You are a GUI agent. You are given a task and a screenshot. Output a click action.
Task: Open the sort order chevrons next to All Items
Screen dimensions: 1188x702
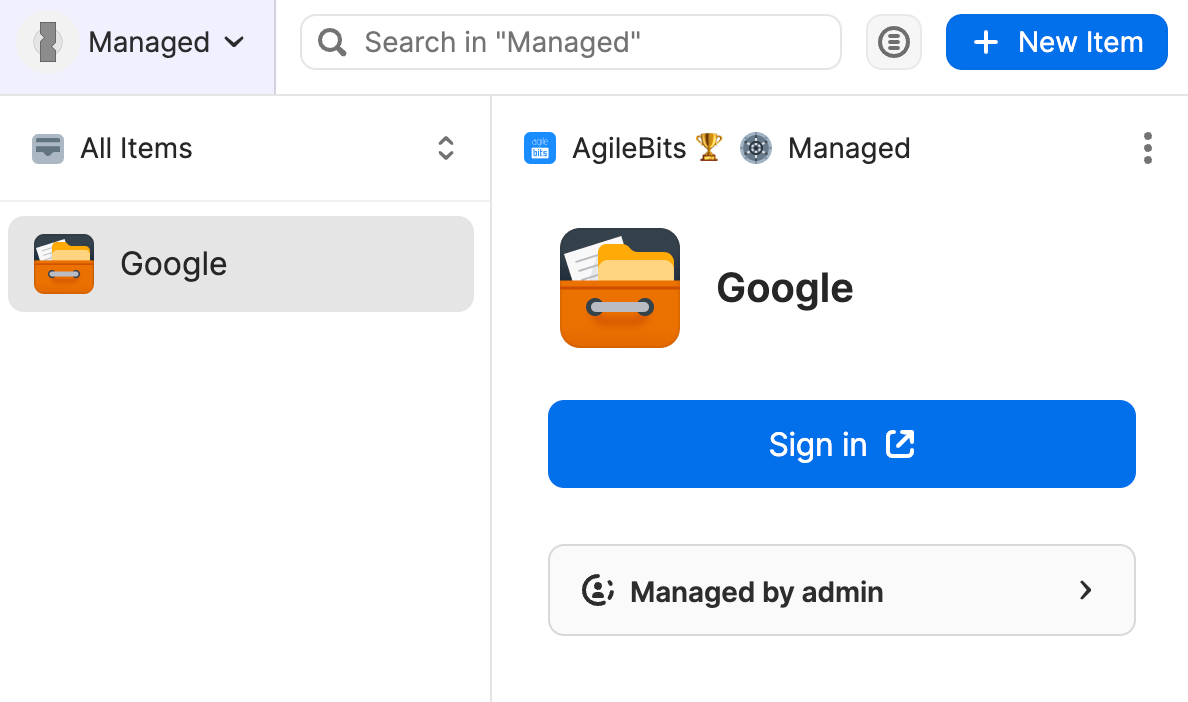pos(445,148)
